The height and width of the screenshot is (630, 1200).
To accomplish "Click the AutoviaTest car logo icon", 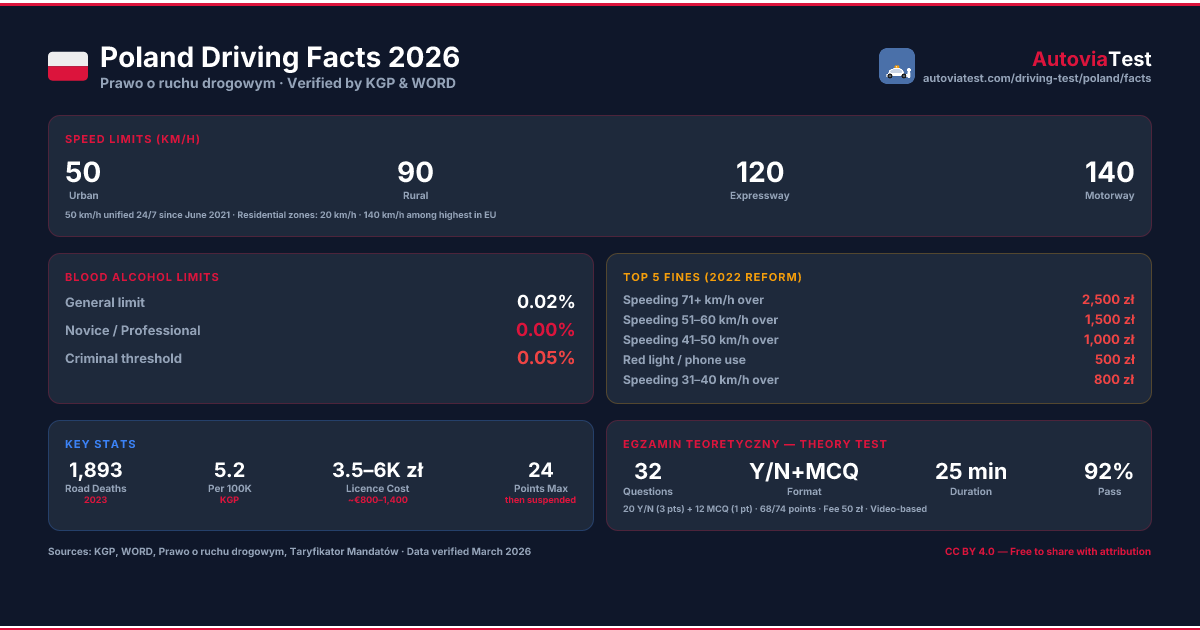I will click(897, 66).
